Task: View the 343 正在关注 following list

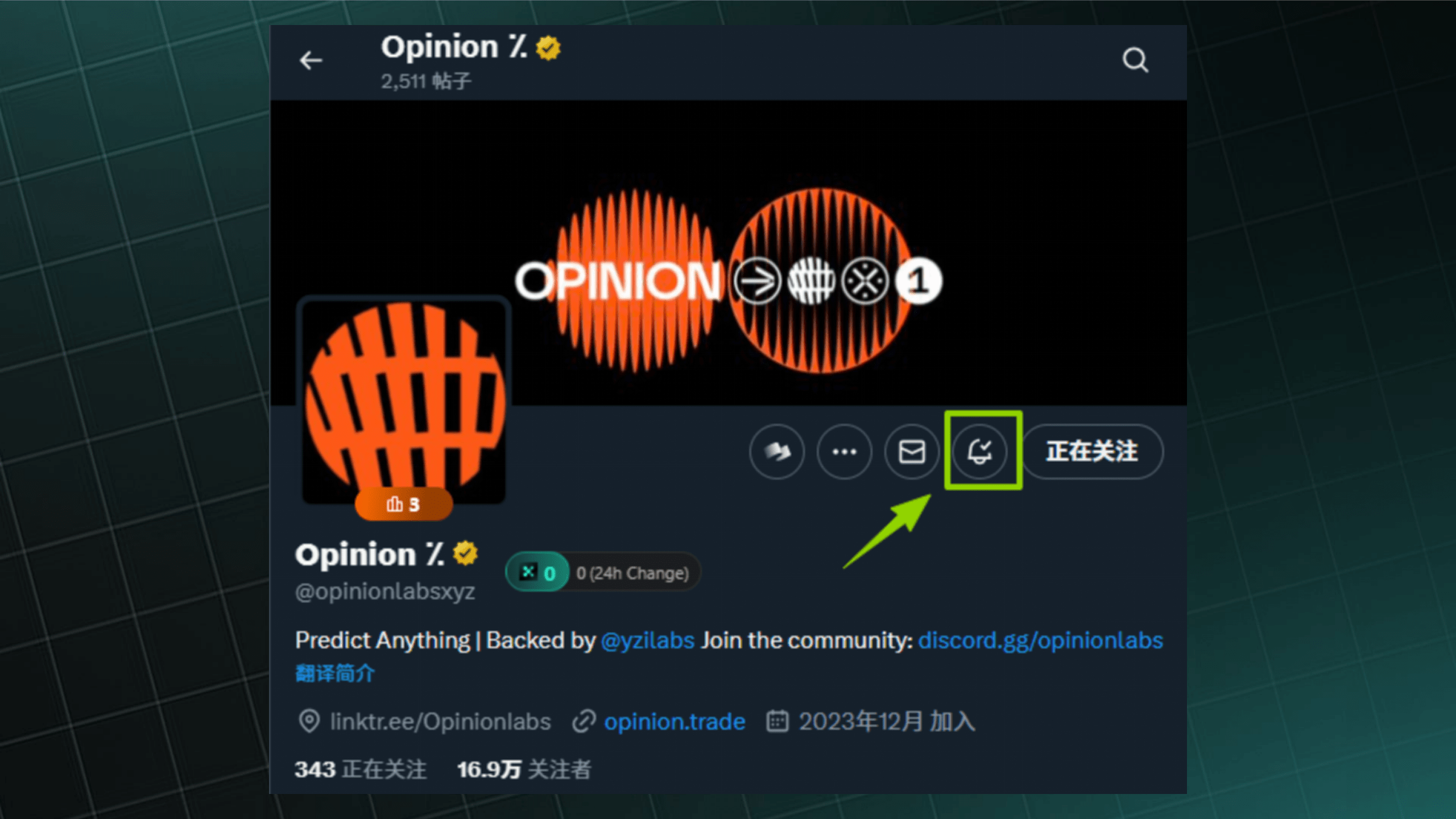Action: [x=361, y=770]
